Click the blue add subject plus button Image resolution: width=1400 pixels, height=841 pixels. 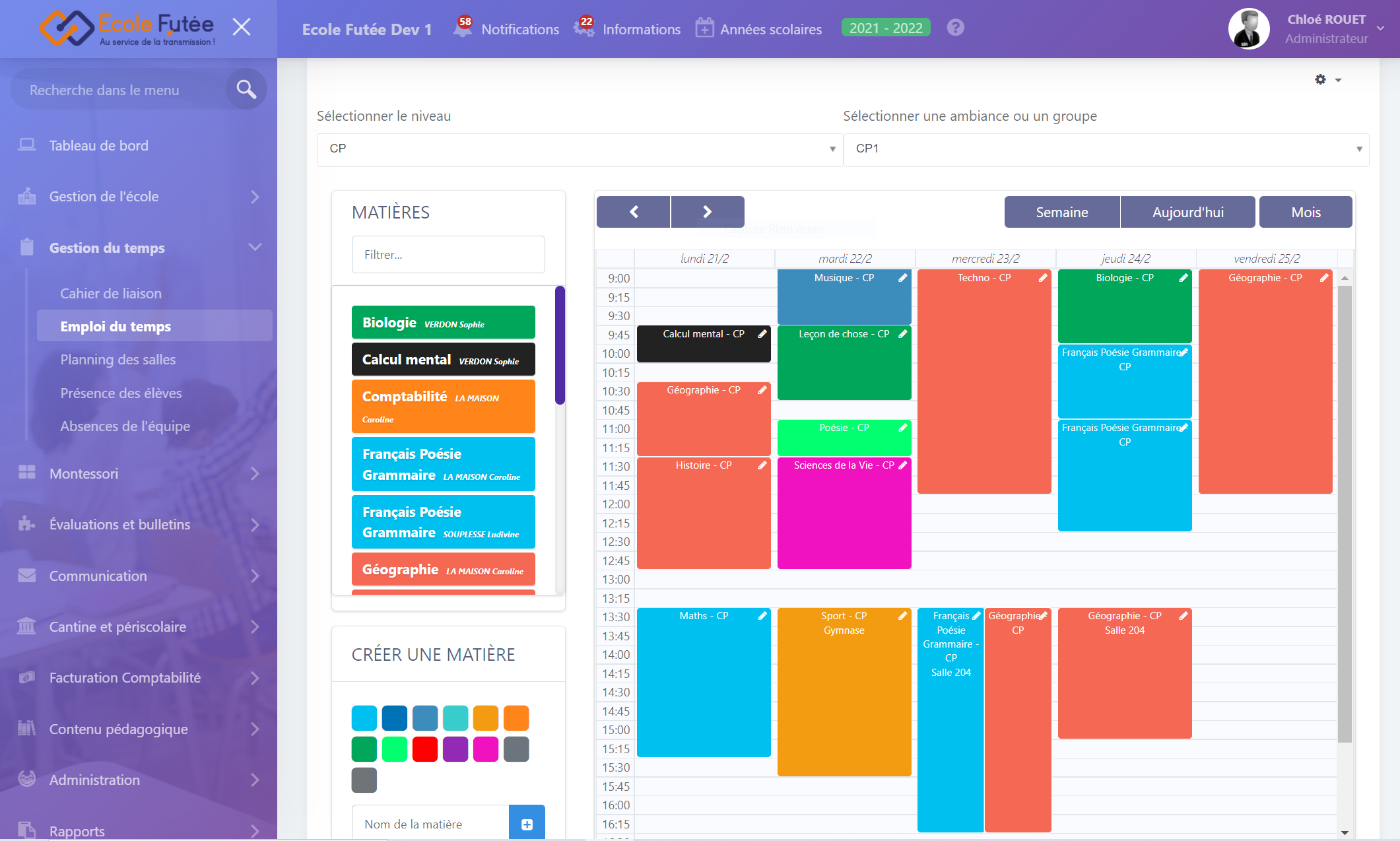pyautogui.click(x=527, y=824)
